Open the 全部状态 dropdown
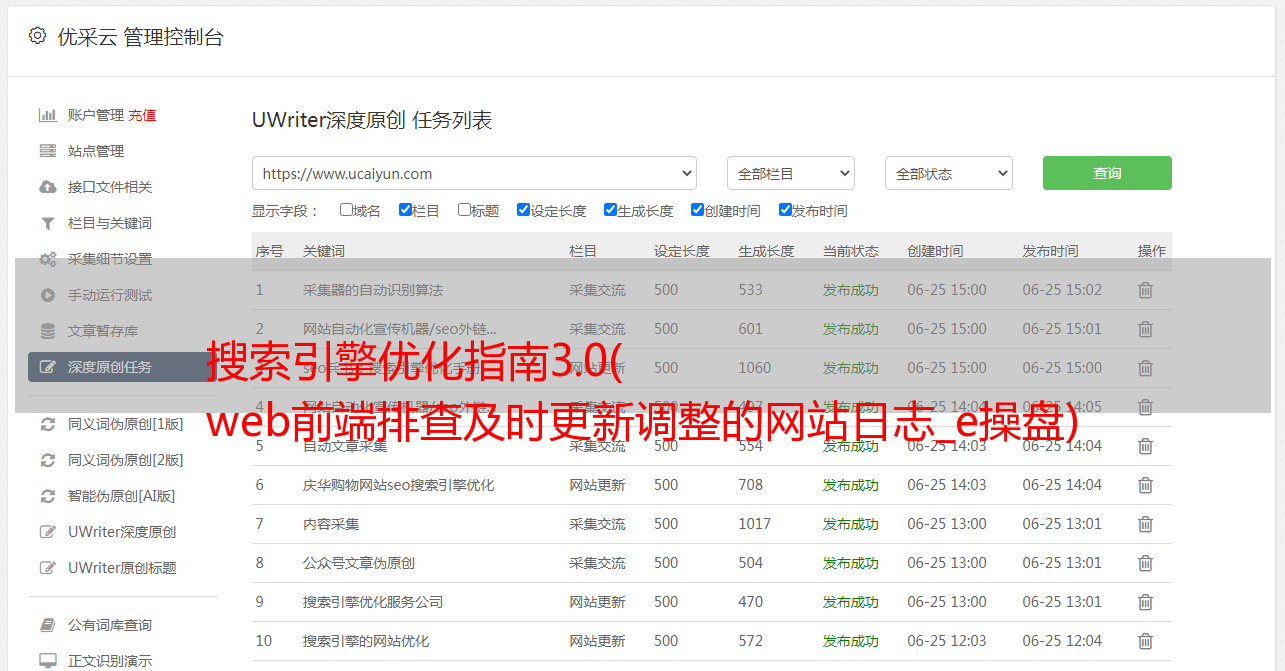The width and height of the screenshot is (1285, 671). (949, 173)
